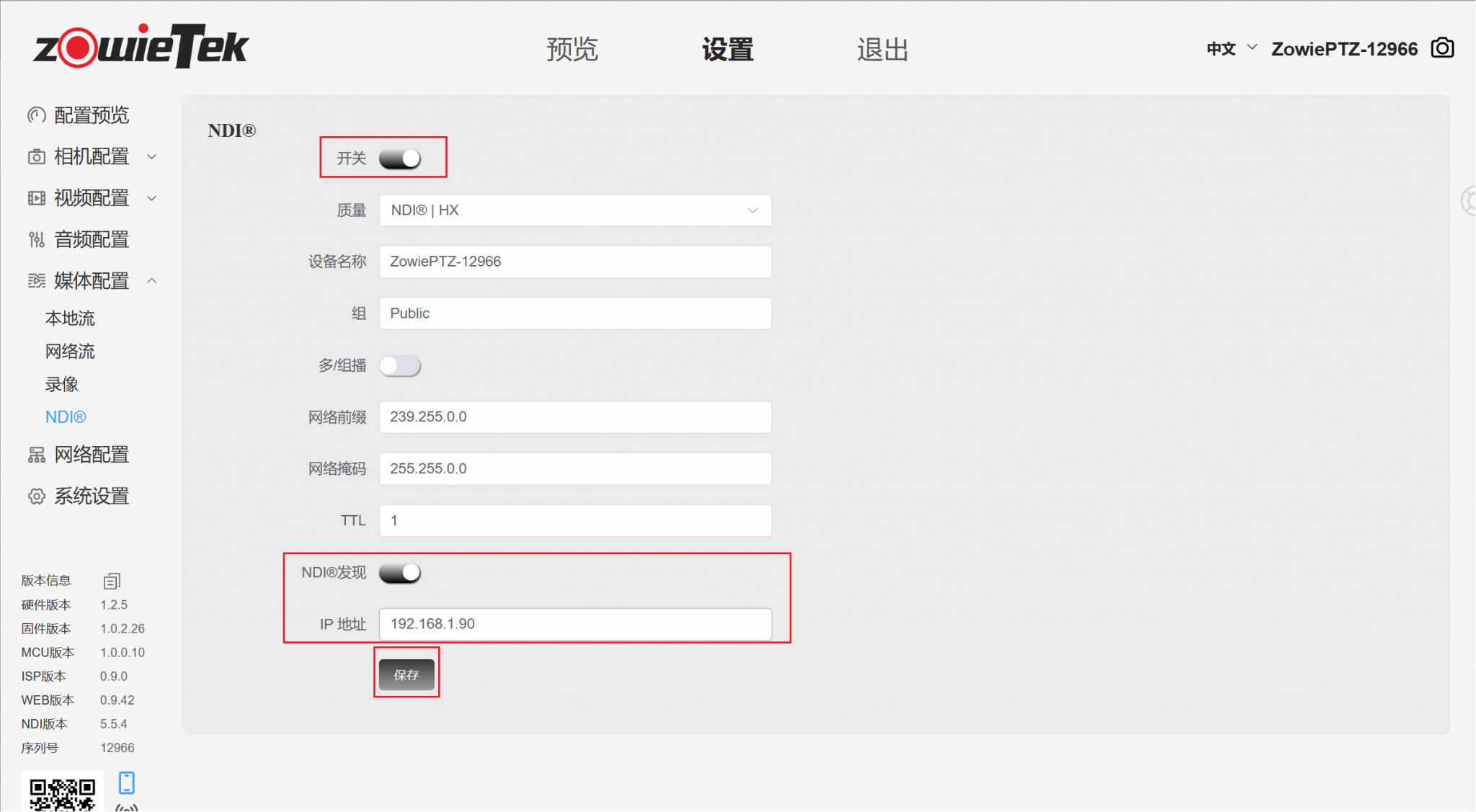Open the 录像 submenu item
Screen dimensions: 1476x812
pyautogui.click(x=62, y=385)
